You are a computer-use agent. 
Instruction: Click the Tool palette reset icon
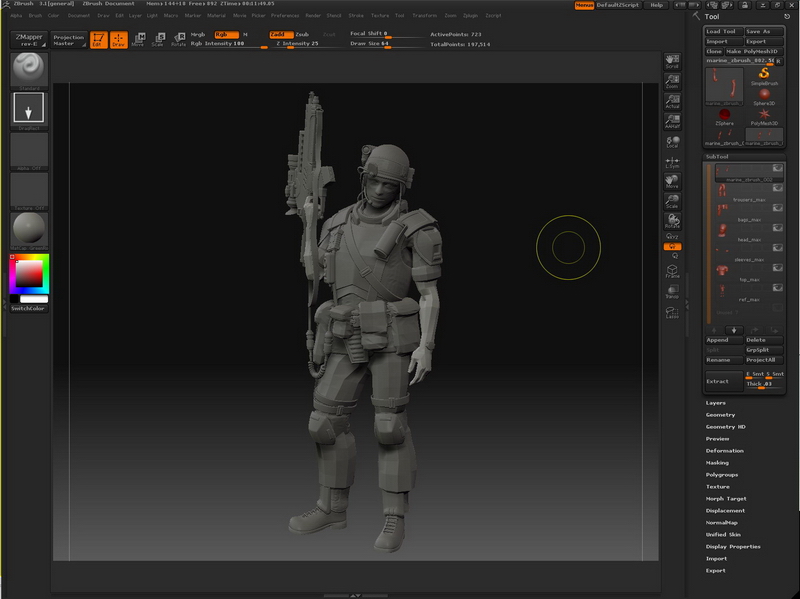[x=787, y=16]
